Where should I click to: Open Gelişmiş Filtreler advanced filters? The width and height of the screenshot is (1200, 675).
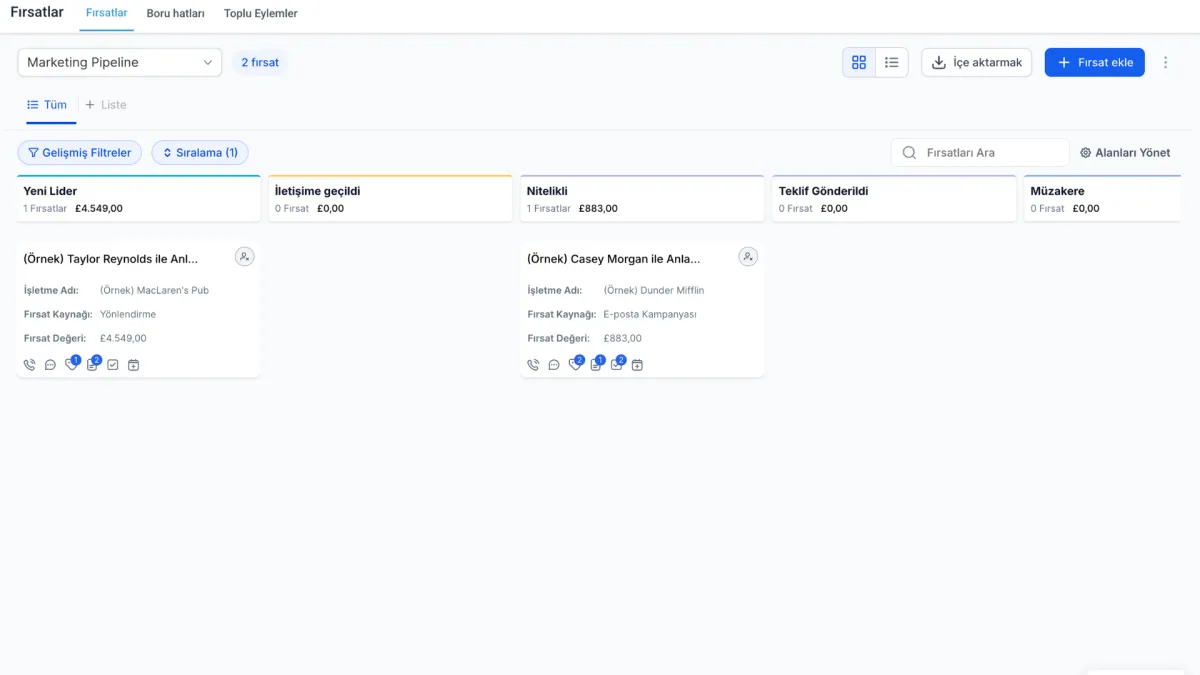79,153
